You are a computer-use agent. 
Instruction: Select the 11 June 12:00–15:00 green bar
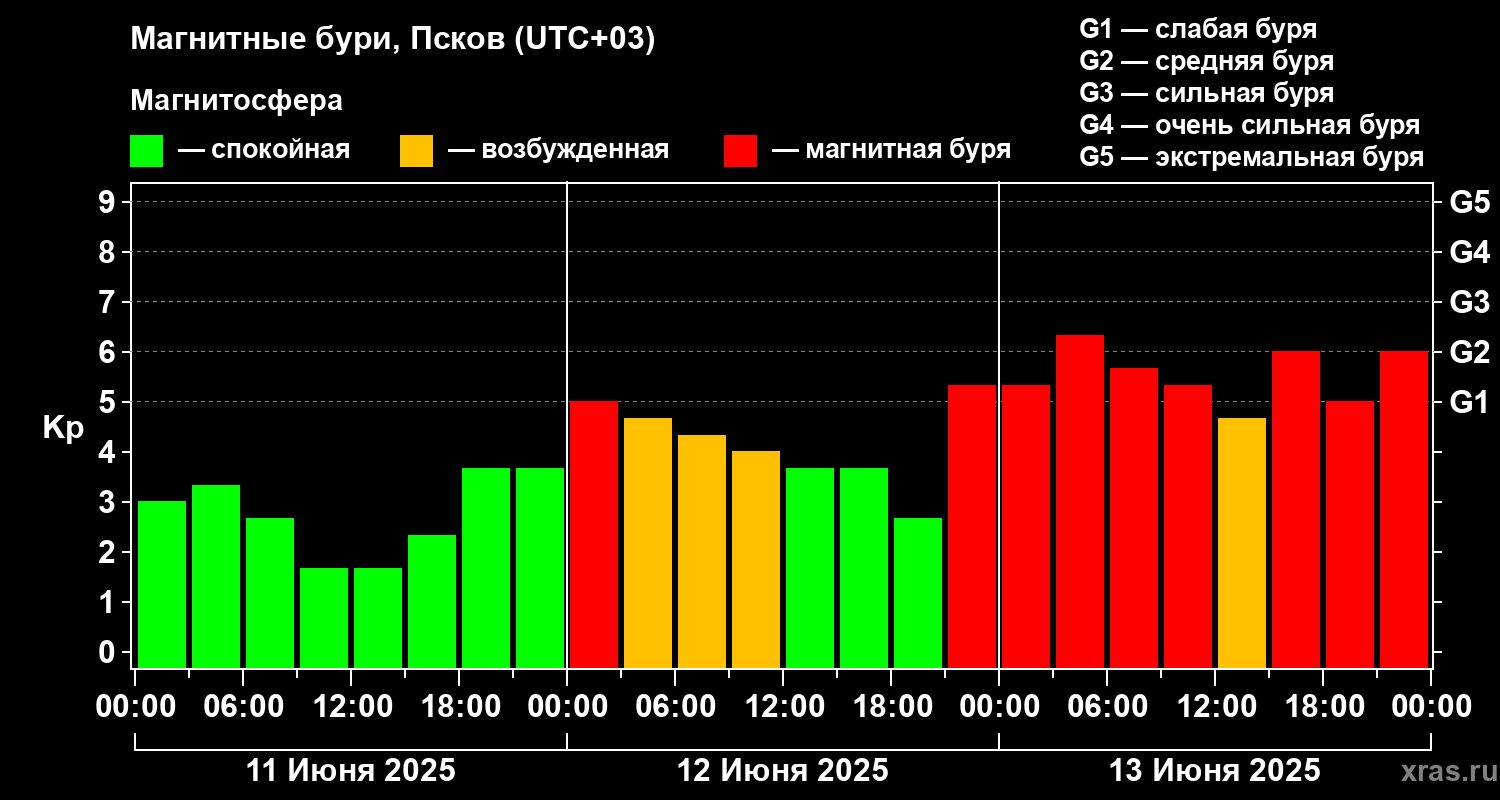coord(378,617)
